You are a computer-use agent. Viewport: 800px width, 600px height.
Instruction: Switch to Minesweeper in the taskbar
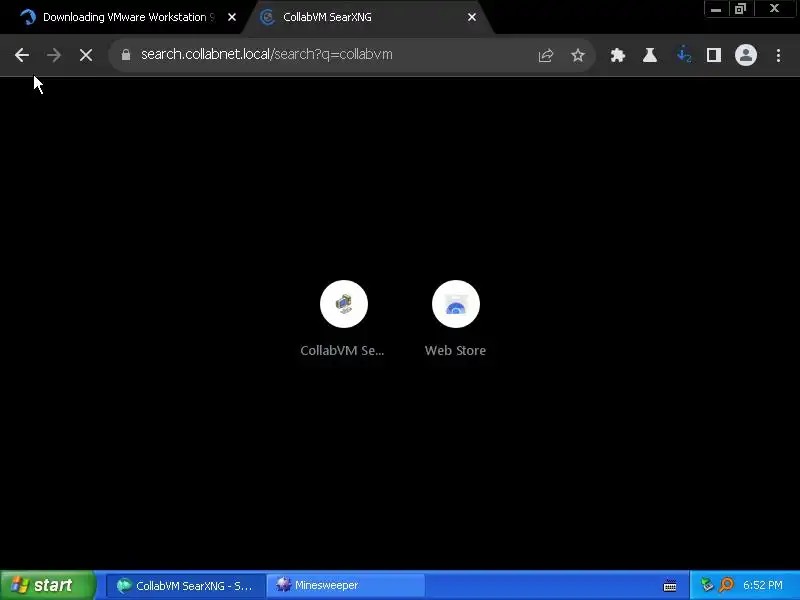(346, 585)
